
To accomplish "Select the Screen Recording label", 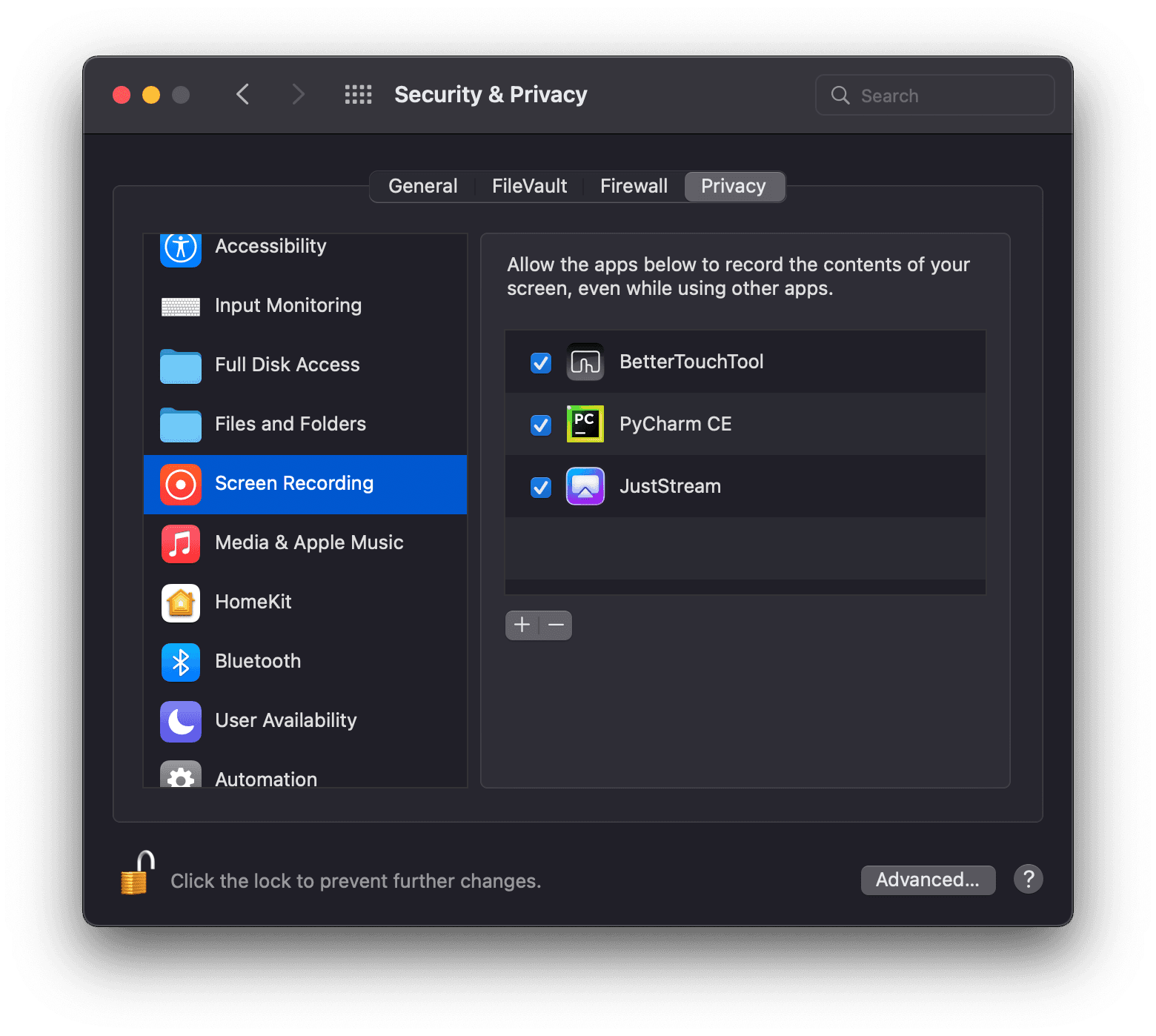I will (x=294, y=483).
